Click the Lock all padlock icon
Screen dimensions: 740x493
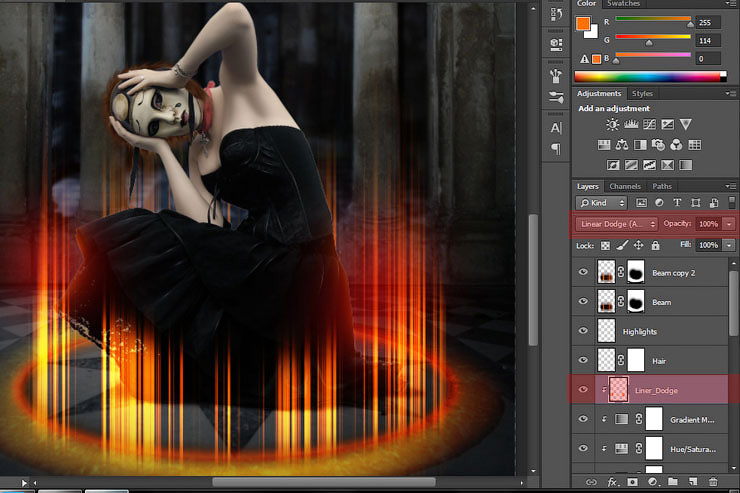point(655,245)
